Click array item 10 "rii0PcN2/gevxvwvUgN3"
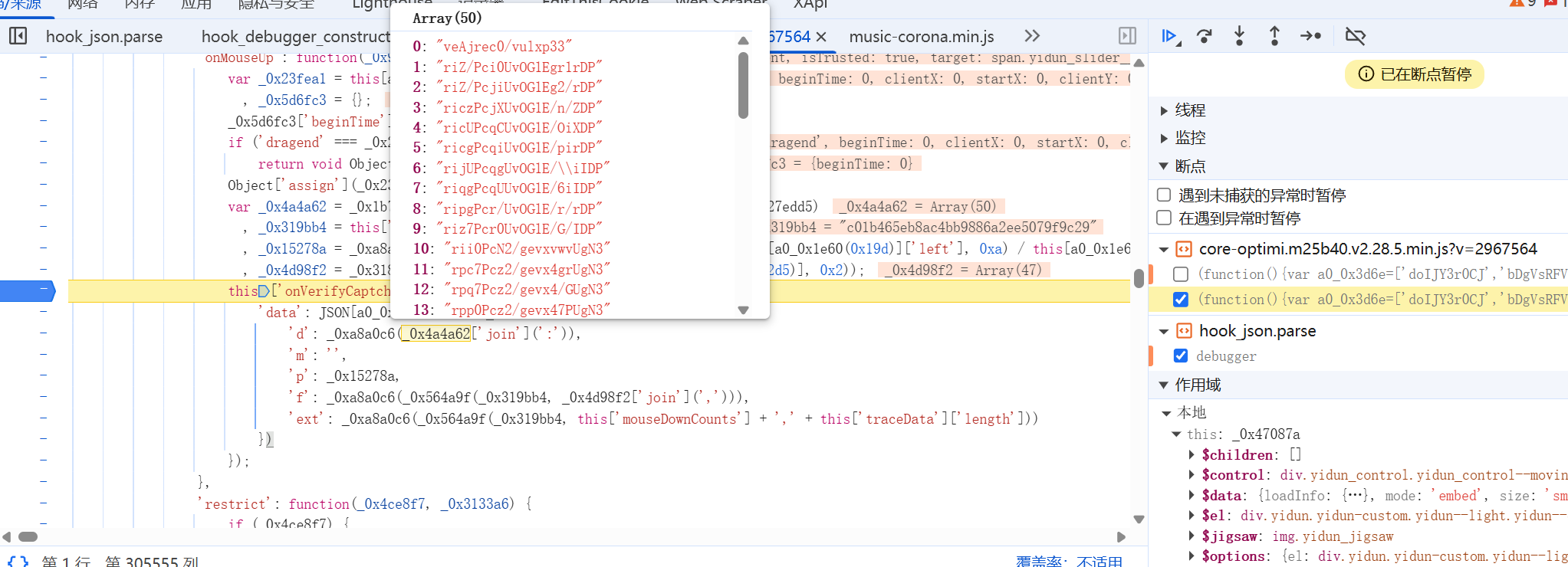The image size is (1568, 567). pyautogui.click(x=527, y=249)
